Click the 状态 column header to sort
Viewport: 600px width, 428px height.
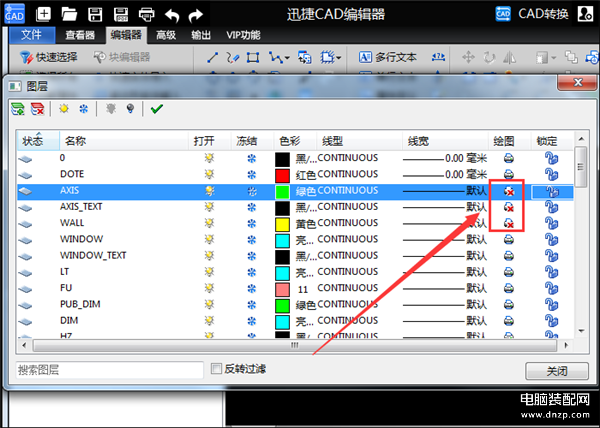click(x=38, y=141)
